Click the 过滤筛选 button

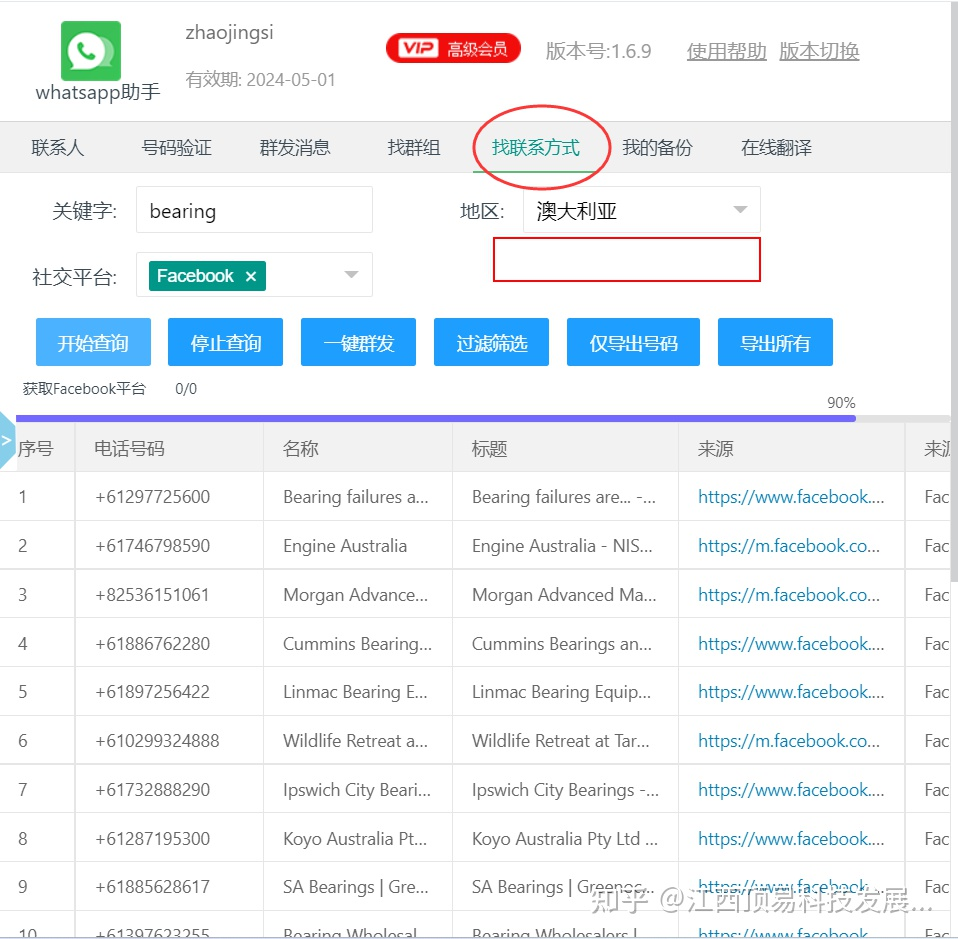coord(492,342)
